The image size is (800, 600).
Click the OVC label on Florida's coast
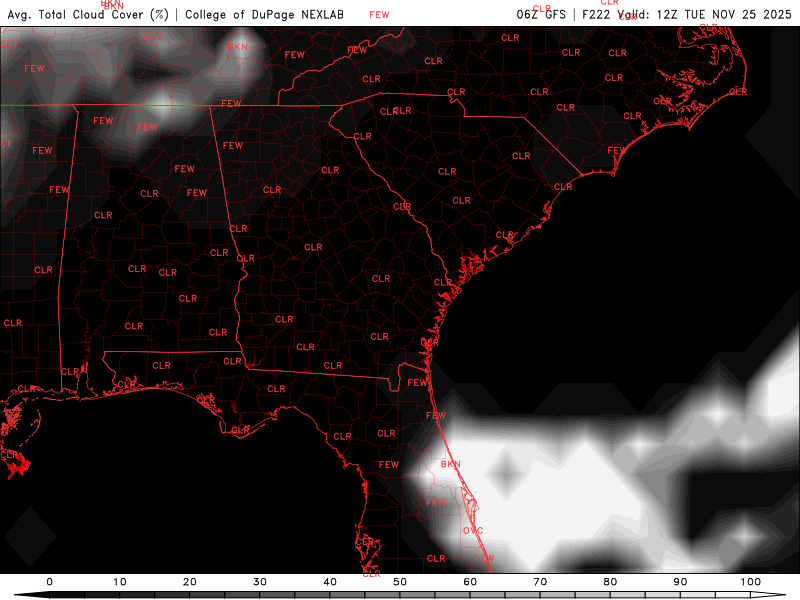tap(473, 531)
